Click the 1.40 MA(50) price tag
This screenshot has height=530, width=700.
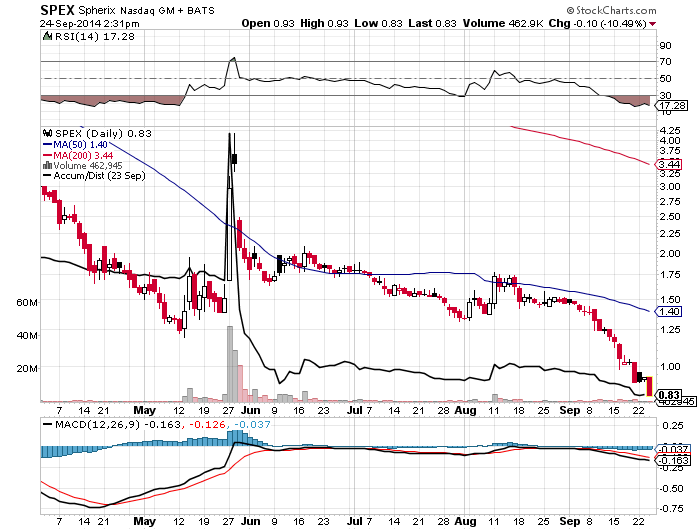coord(669,312)
